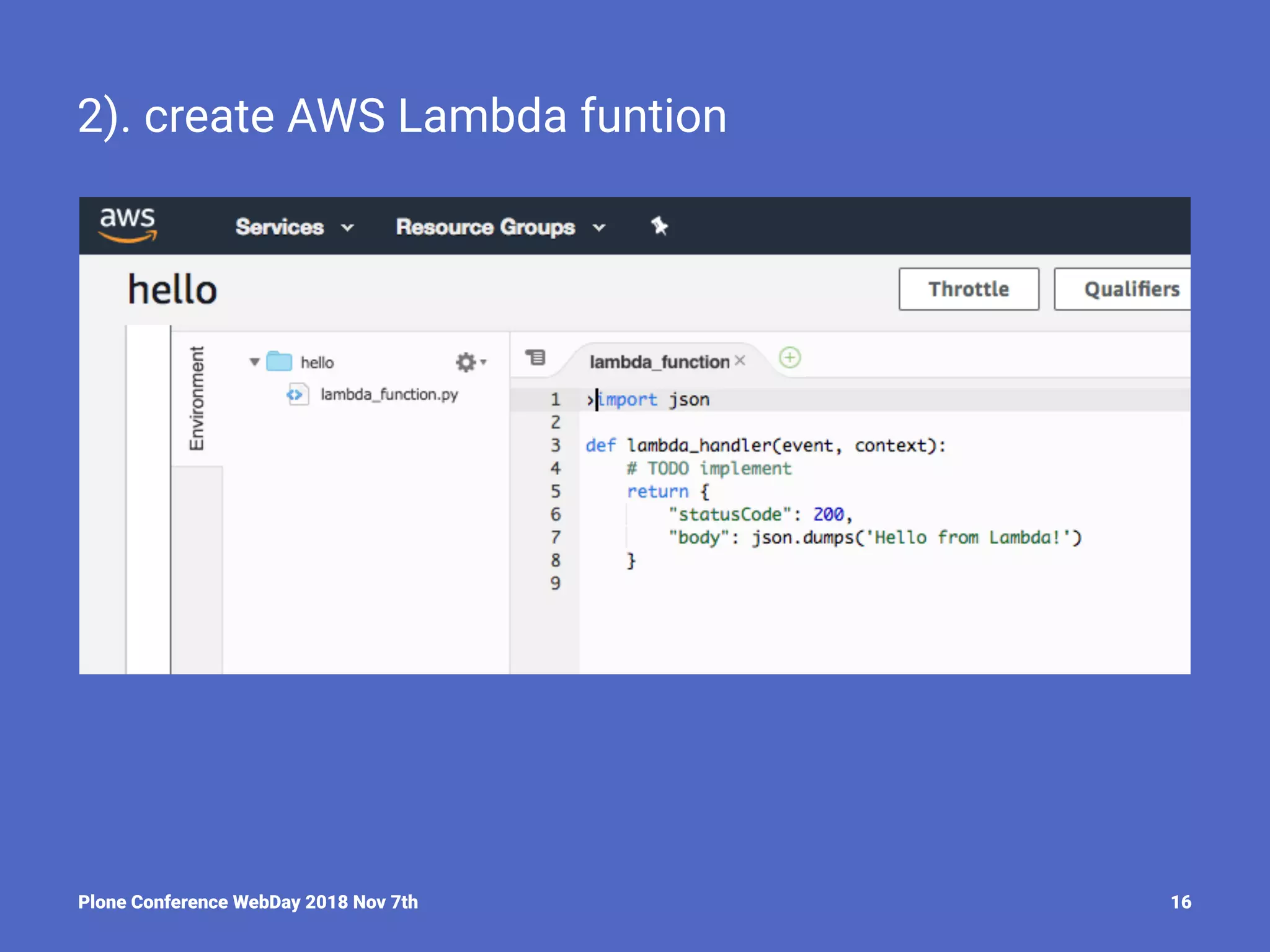Select the hello folder name in tree
The image size is (1270, 952).
[x=317, y=363]
